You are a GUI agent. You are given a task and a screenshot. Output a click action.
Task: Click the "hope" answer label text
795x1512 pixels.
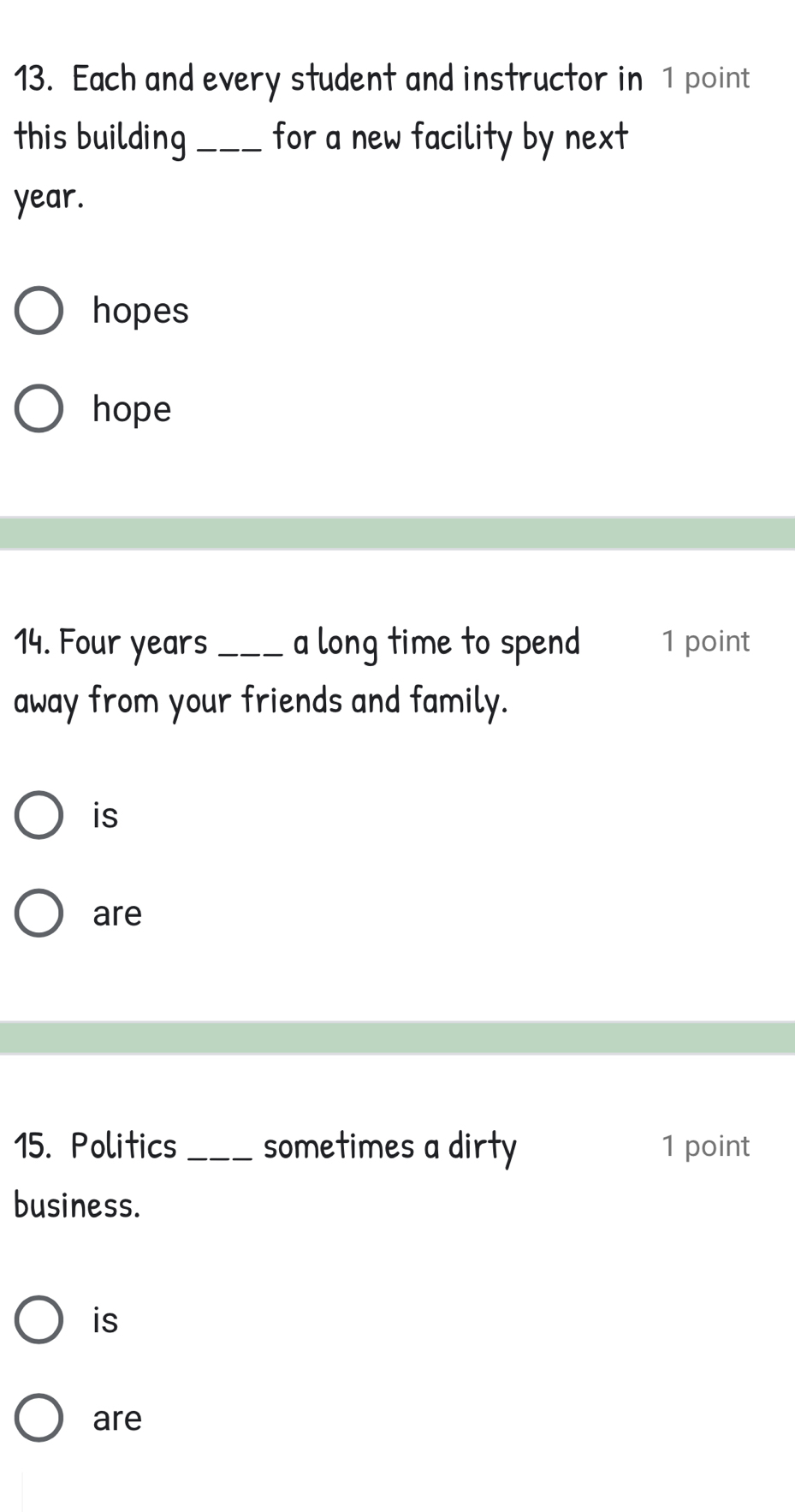(x=132, y=409)
